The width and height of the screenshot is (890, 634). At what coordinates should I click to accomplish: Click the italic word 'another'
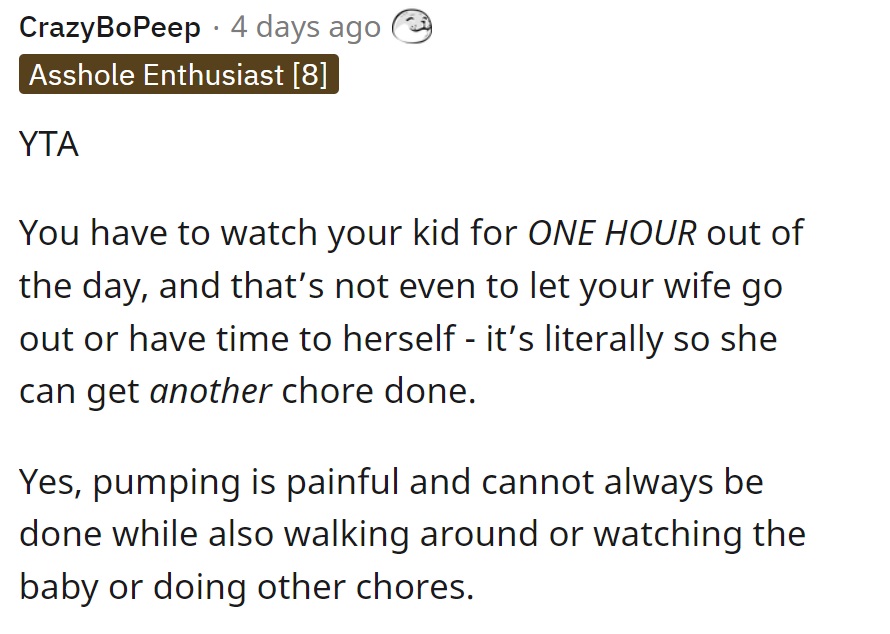click(211, 391)
